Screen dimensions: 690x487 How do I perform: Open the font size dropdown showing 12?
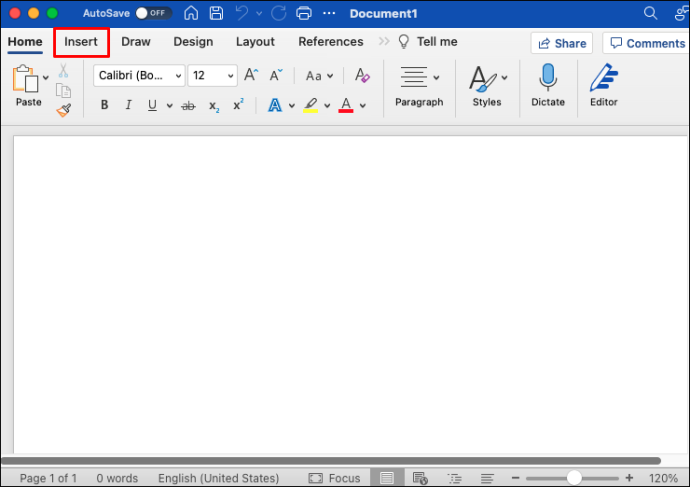213,75
